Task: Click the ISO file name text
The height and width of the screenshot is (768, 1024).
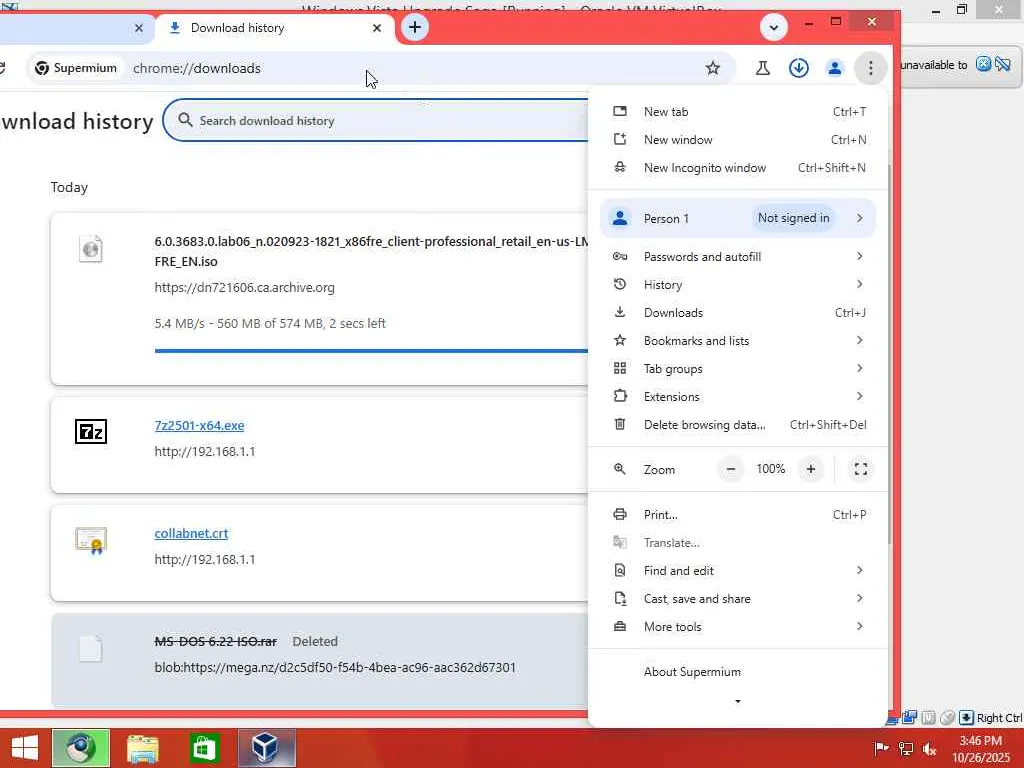Action: [x=371, y=251]
